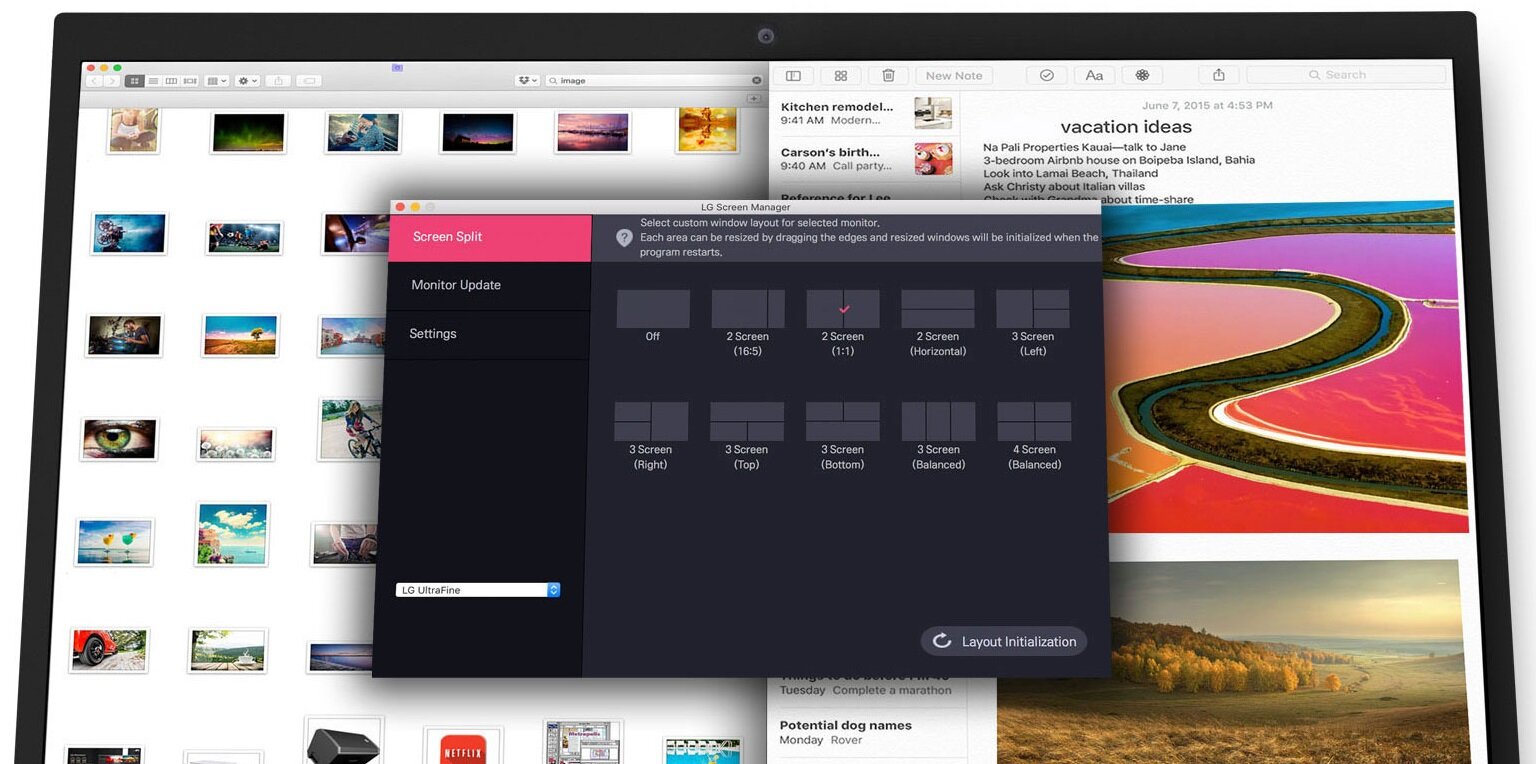Toggle the checklist button in Notes toolbar

[x=1046, y=76]
